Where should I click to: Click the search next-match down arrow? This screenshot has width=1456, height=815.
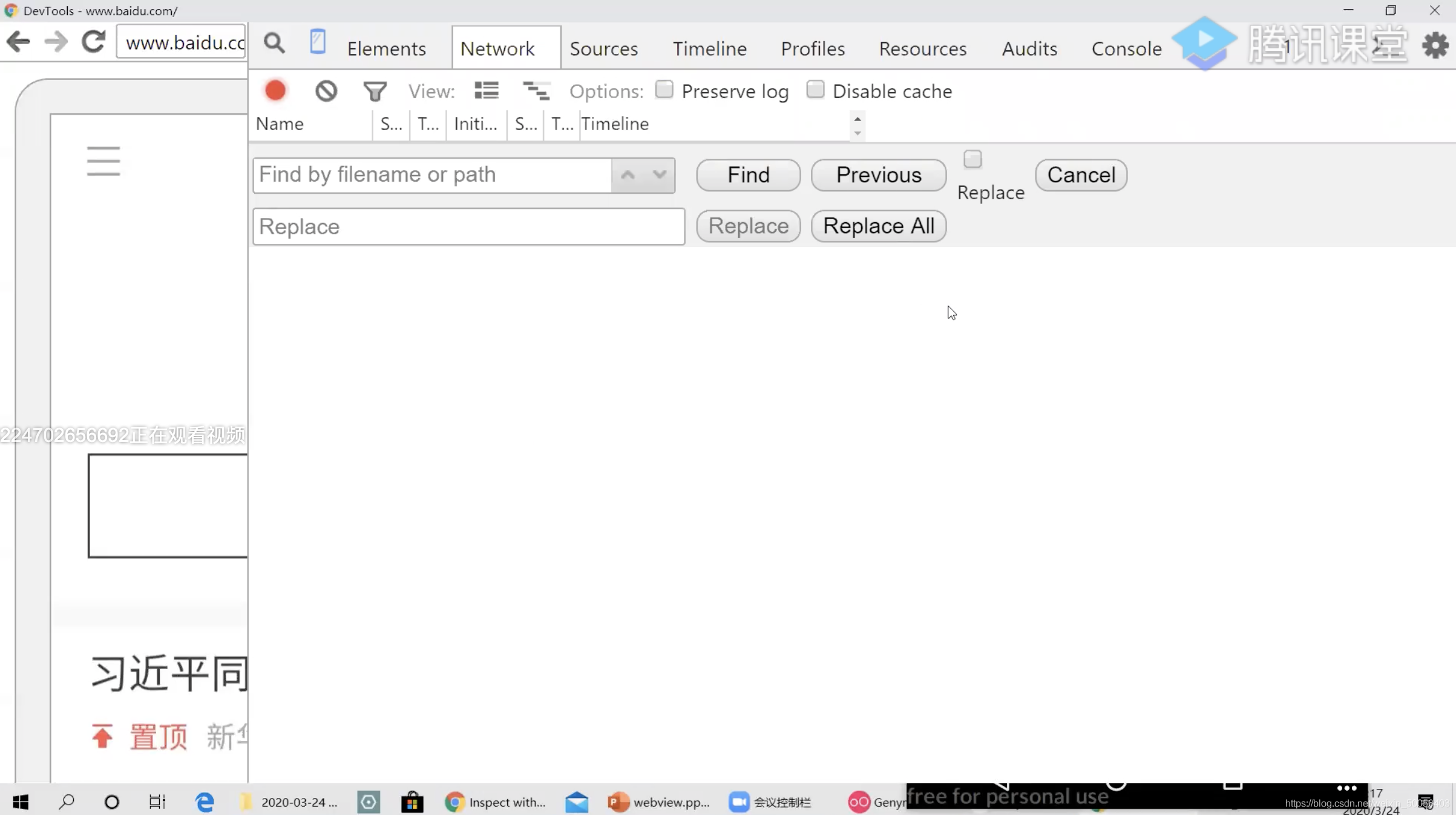pos(660,175)
